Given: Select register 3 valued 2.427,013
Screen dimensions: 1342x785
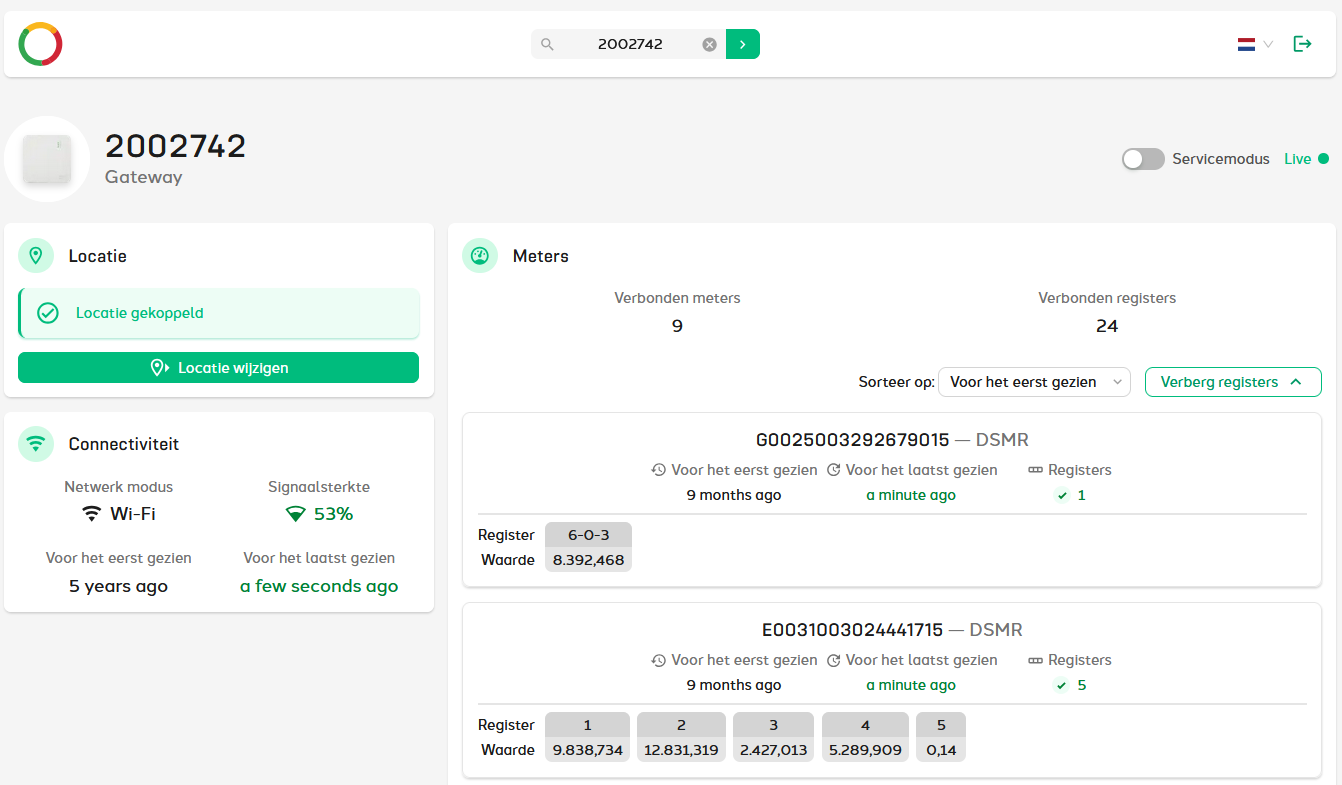Looking at the screenshot, I should (774, 725).
